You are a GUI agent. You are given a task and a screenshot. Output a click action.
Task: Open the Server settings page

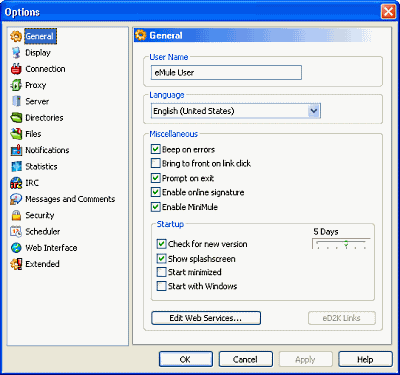[x=37, y=101]
